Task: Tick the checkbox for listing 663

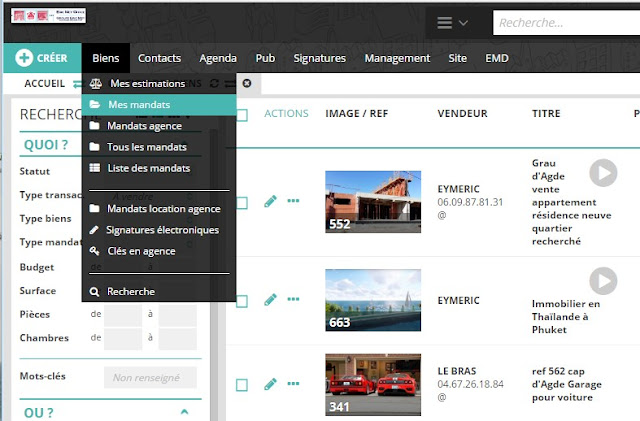Action: click(x=242, y=301)
